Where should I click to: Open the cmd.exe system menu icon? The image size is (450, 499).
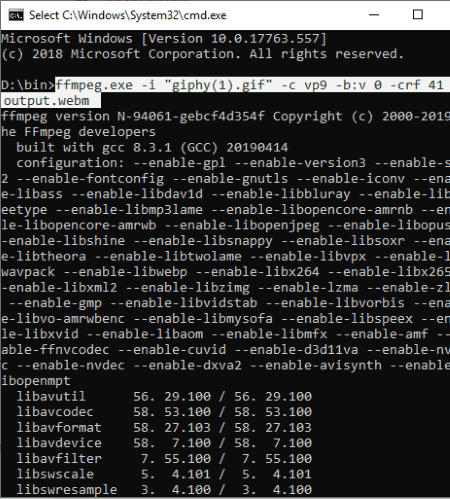coord(16,15)
